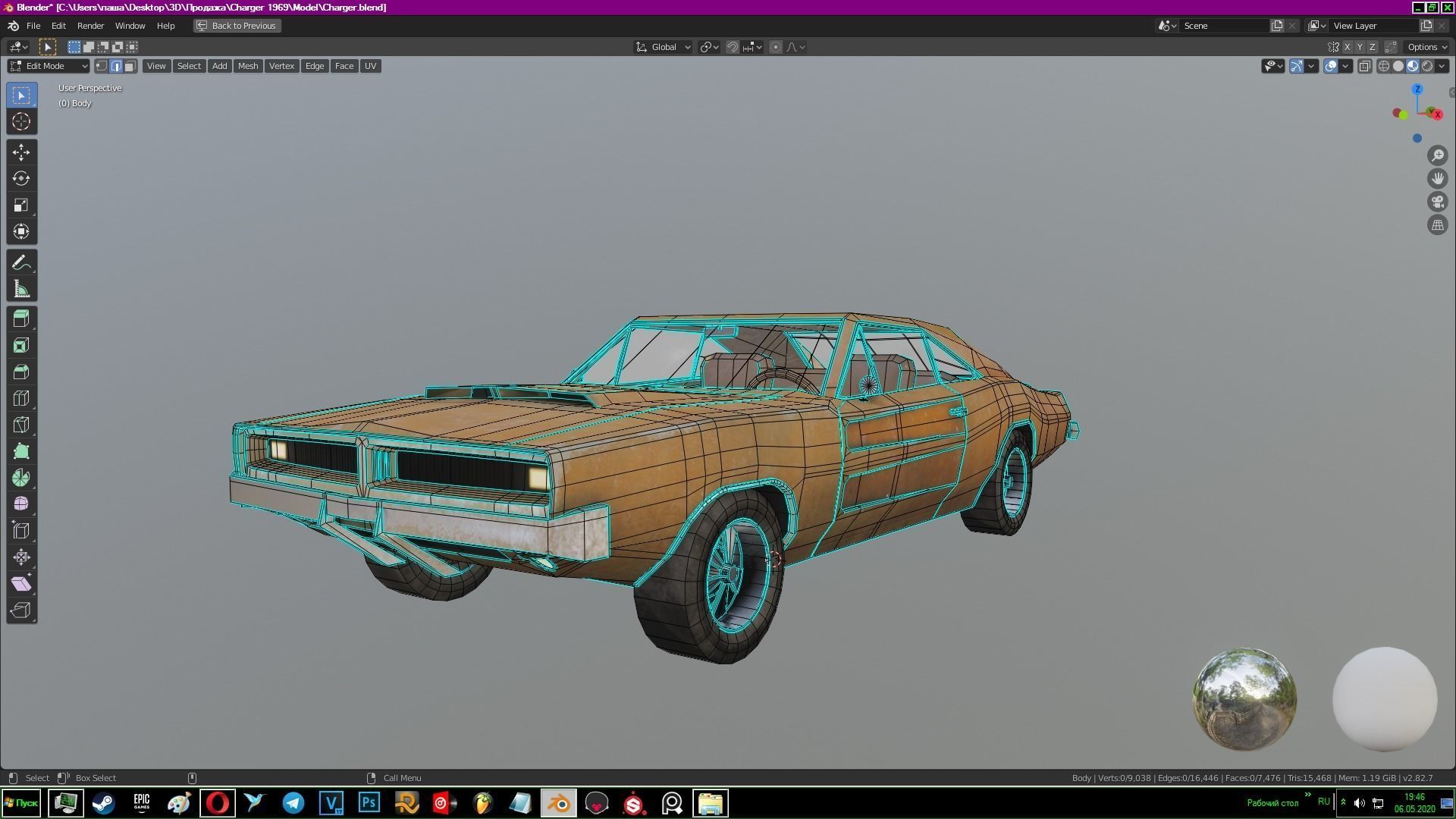1456x819 pixels.
Task: Toggle camera view with the camera icon
Action: click(x=1438, y=202)
